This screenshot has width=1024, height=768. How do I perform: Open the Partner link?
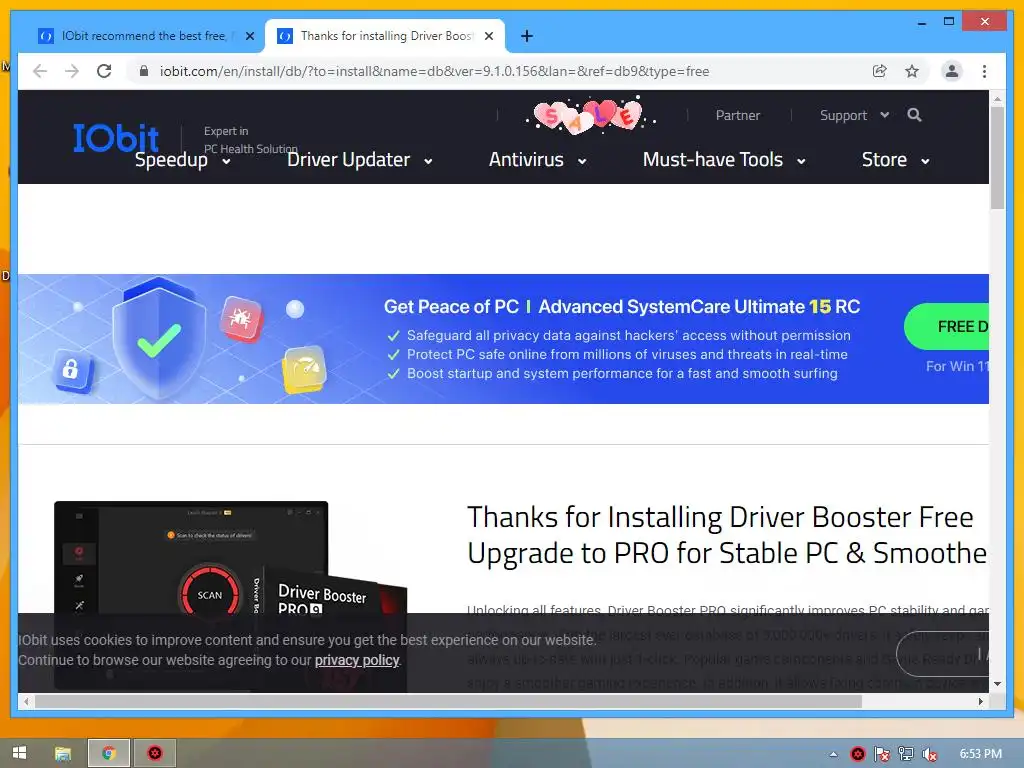point(738,116)
